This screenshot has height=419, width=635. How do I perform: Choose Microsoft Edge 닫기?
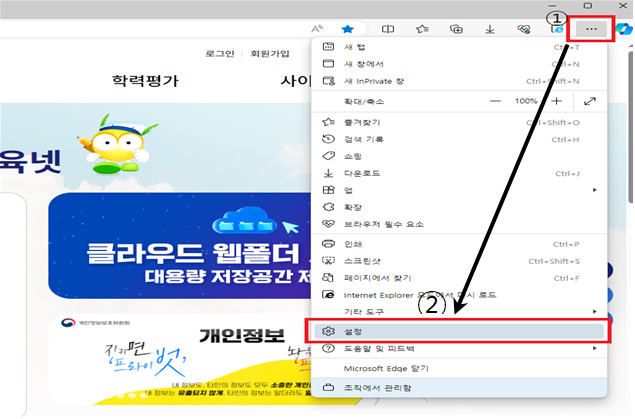point(459,368)
